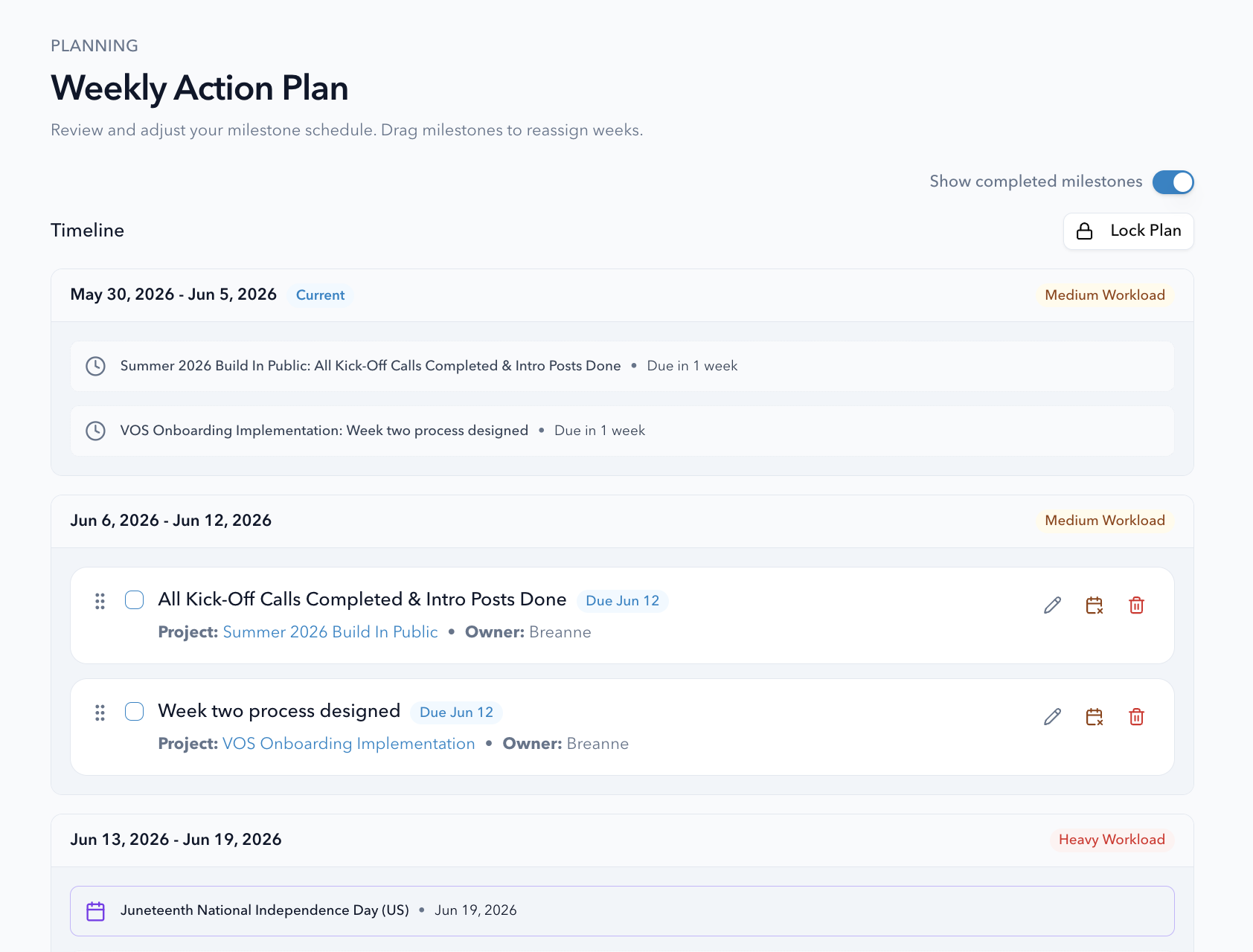Image resolution: width=1253 pixels, height=952 pixels.
Task: Click the Lock Plan button
Action: click(x=1128, y=231)
